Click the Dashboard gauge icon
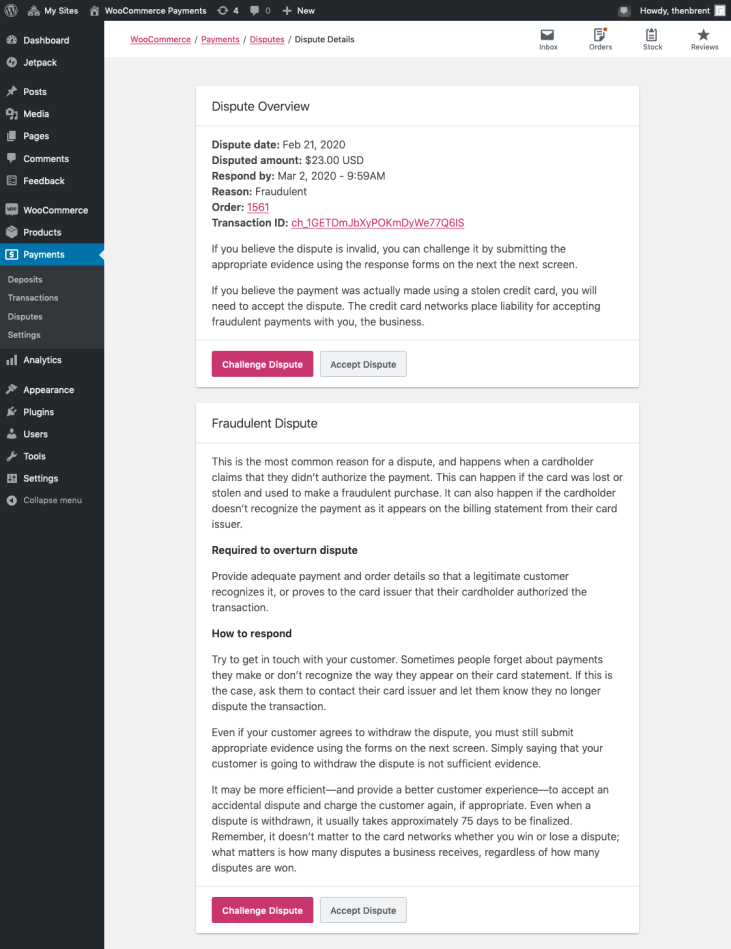 12,40
